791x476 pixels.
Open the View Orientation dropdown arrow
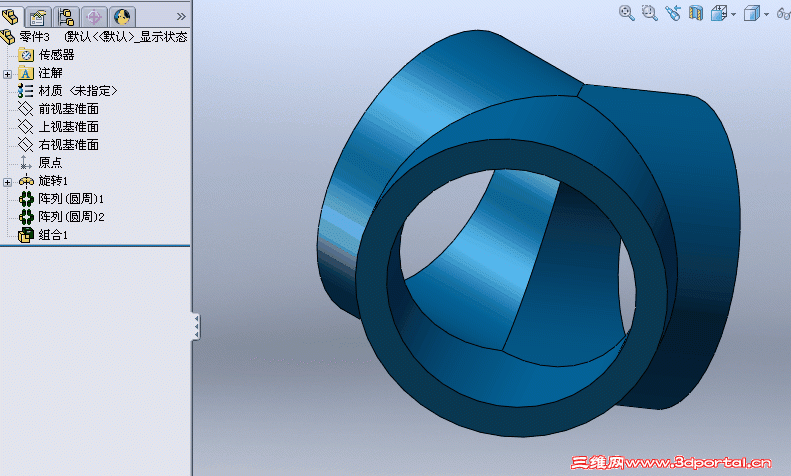coord(733,15)
